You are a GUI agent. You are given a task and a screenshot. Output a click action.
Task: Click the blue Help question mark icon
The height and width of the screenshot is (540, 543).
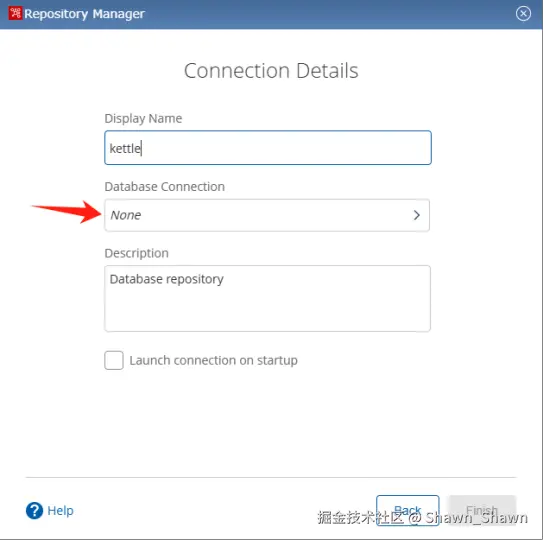click(x=35, y=510)
